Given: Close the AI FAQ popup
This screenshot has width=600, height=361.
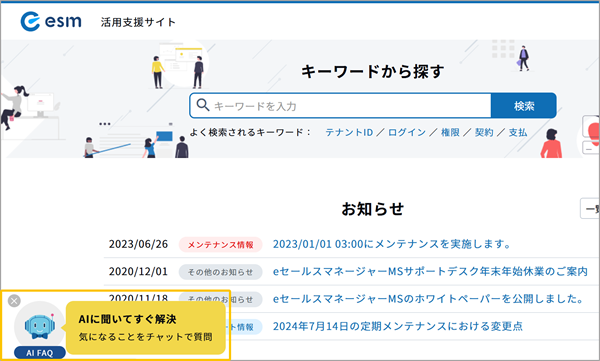Looking at the screenshot, I should point(14,301).
